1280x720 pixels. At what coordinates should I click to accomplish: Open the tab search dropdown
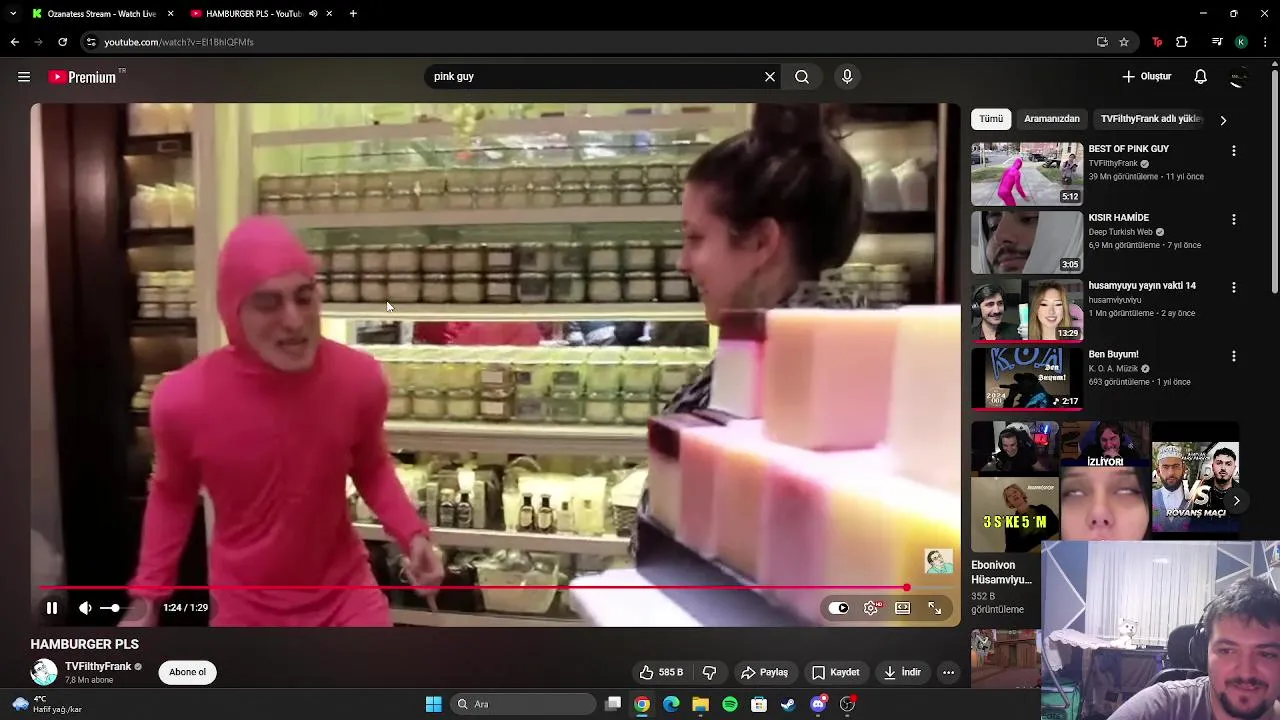[x=12, y=14]
